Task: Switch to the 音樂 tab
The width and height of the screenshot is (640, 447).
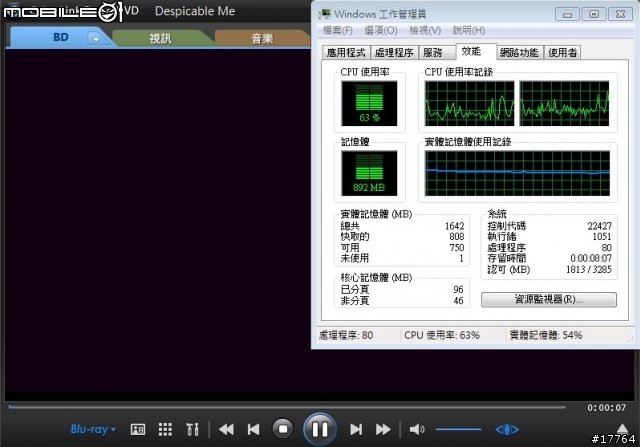Action: click(x=262, y=39)
